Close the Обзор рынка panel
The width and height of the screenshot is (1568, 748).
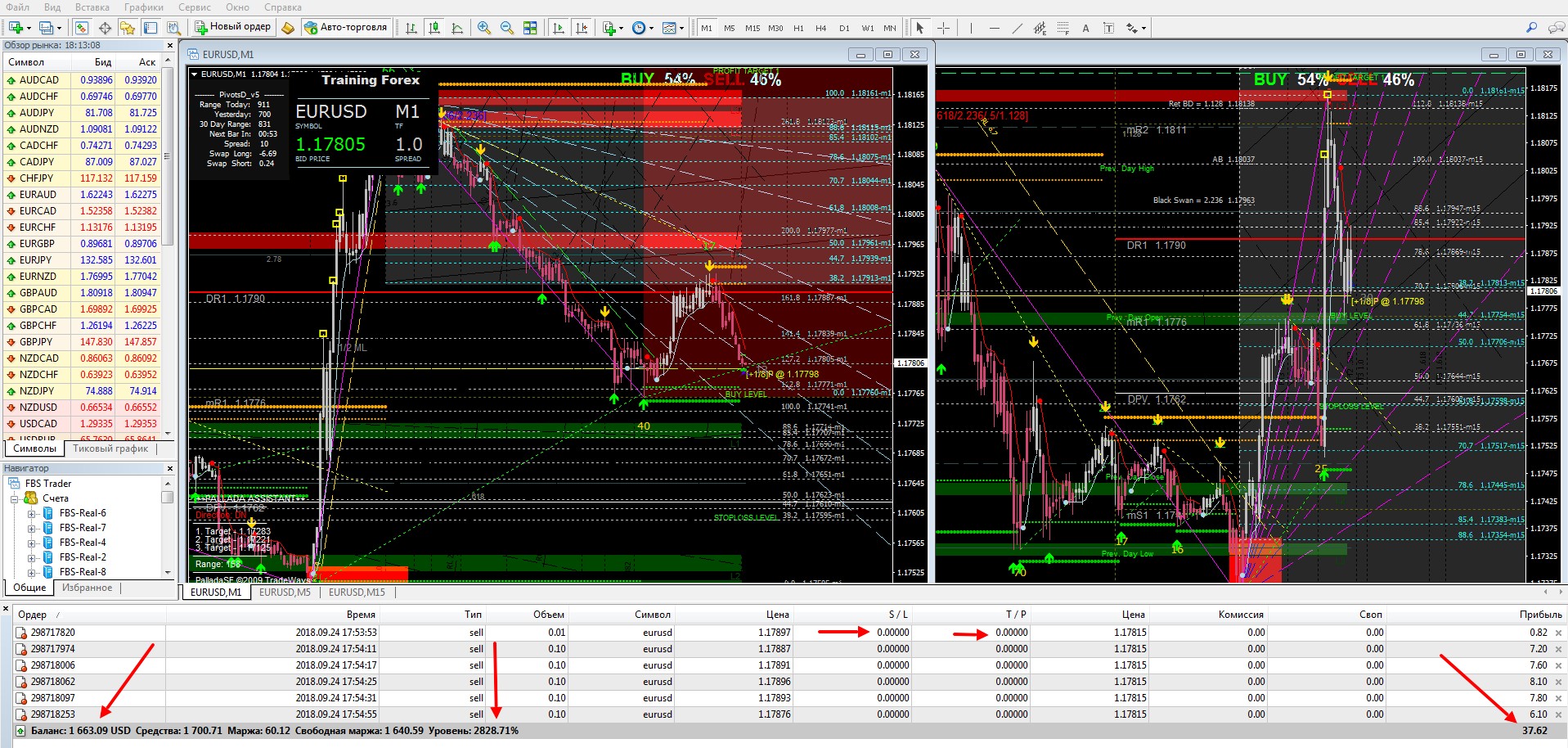tap(170, 46)
